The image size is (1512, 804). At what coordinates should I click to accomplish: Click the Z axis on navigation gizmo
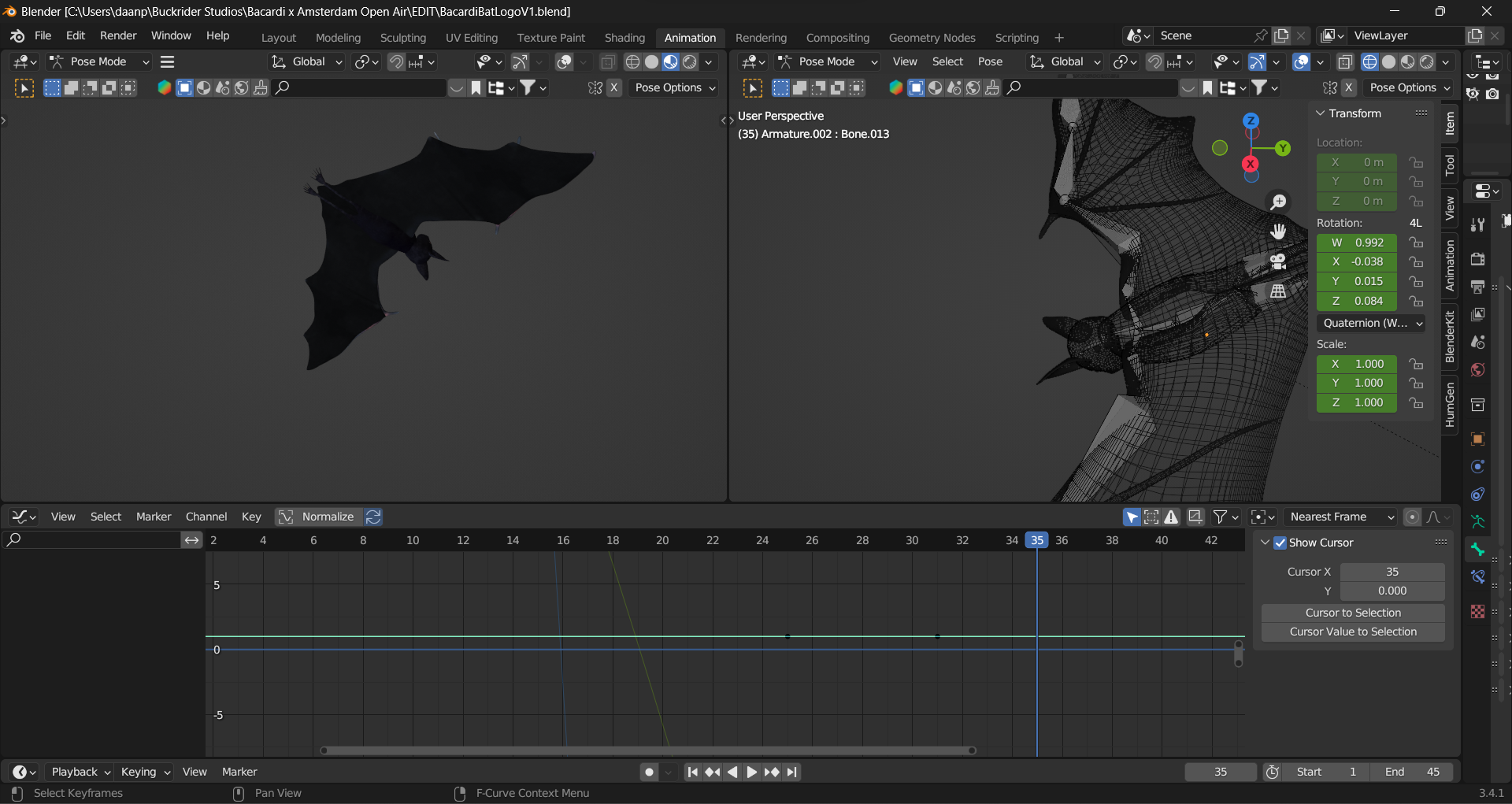[x=1251, y=120]
